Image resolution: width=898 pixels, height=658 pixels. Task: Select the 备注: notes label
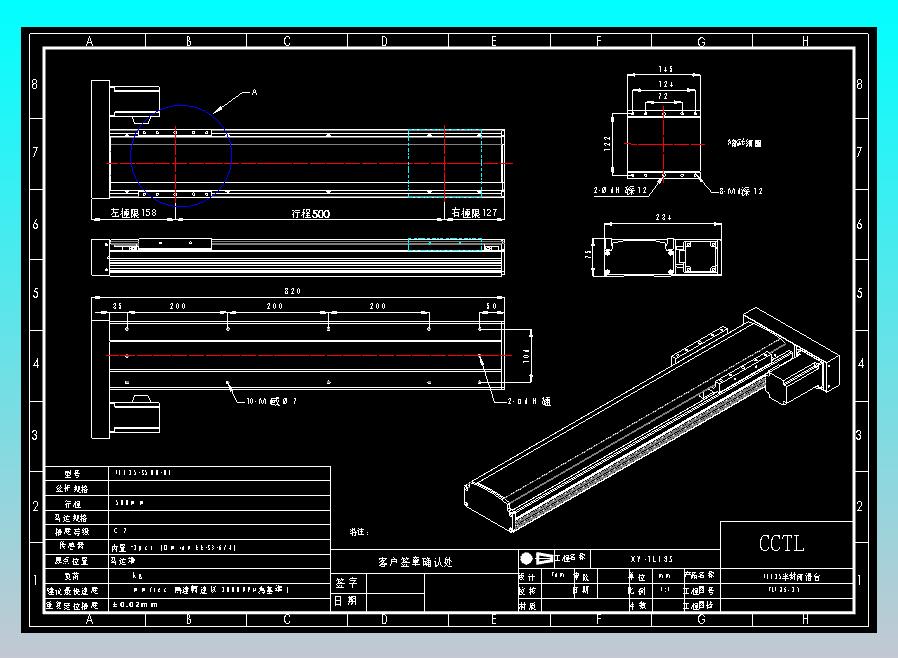pos(359,532)
